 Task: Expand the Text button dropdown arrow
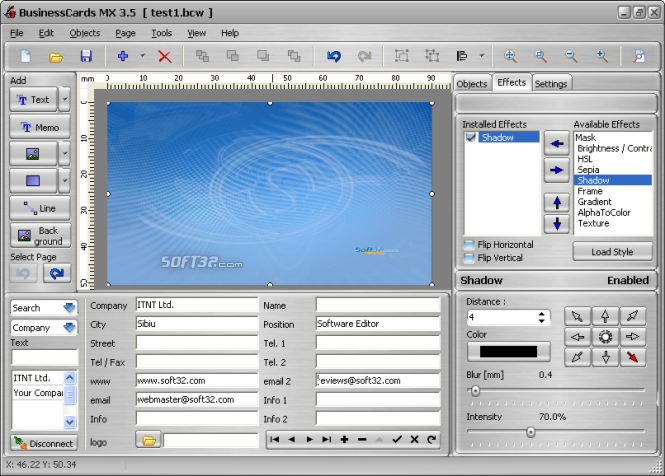[64, 99]
